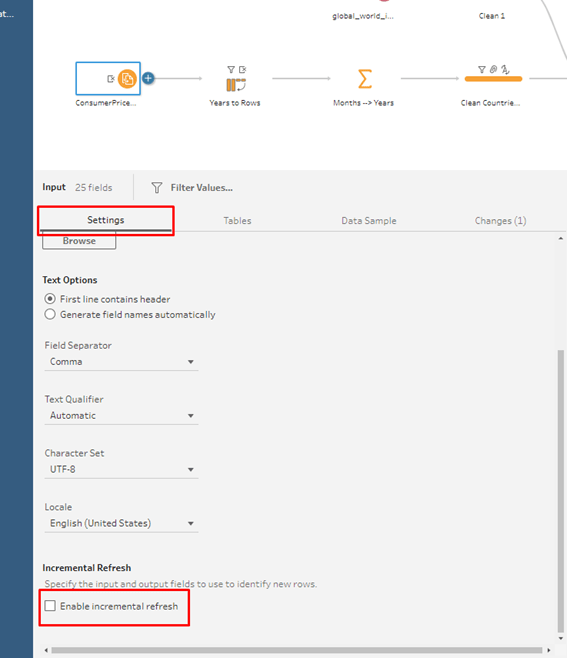Click the funnel icon beside Filter Values
The width and height of the screenshot is (567, 658).
pos(157,188)
